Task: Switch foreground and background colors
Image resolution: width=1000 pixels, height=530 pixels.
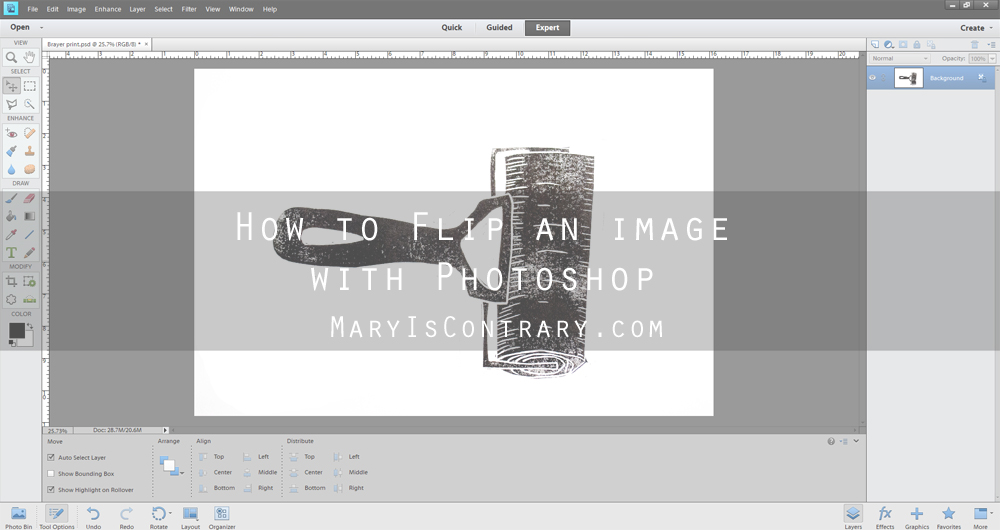Action: pos(29,327)
